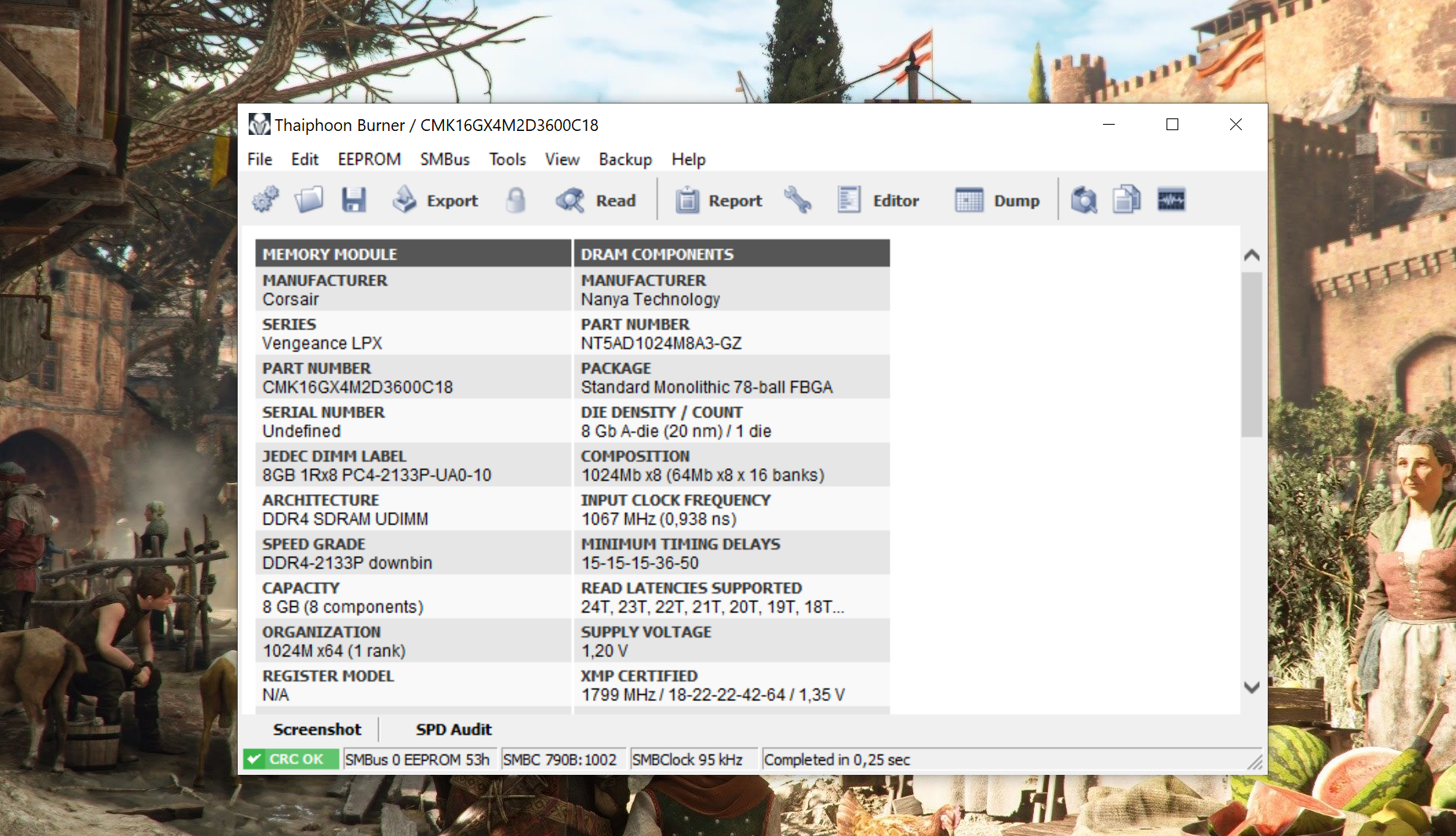Open the Backup menu
Viewport: 1456px width, 836px height.
click(x=625, y=159)
